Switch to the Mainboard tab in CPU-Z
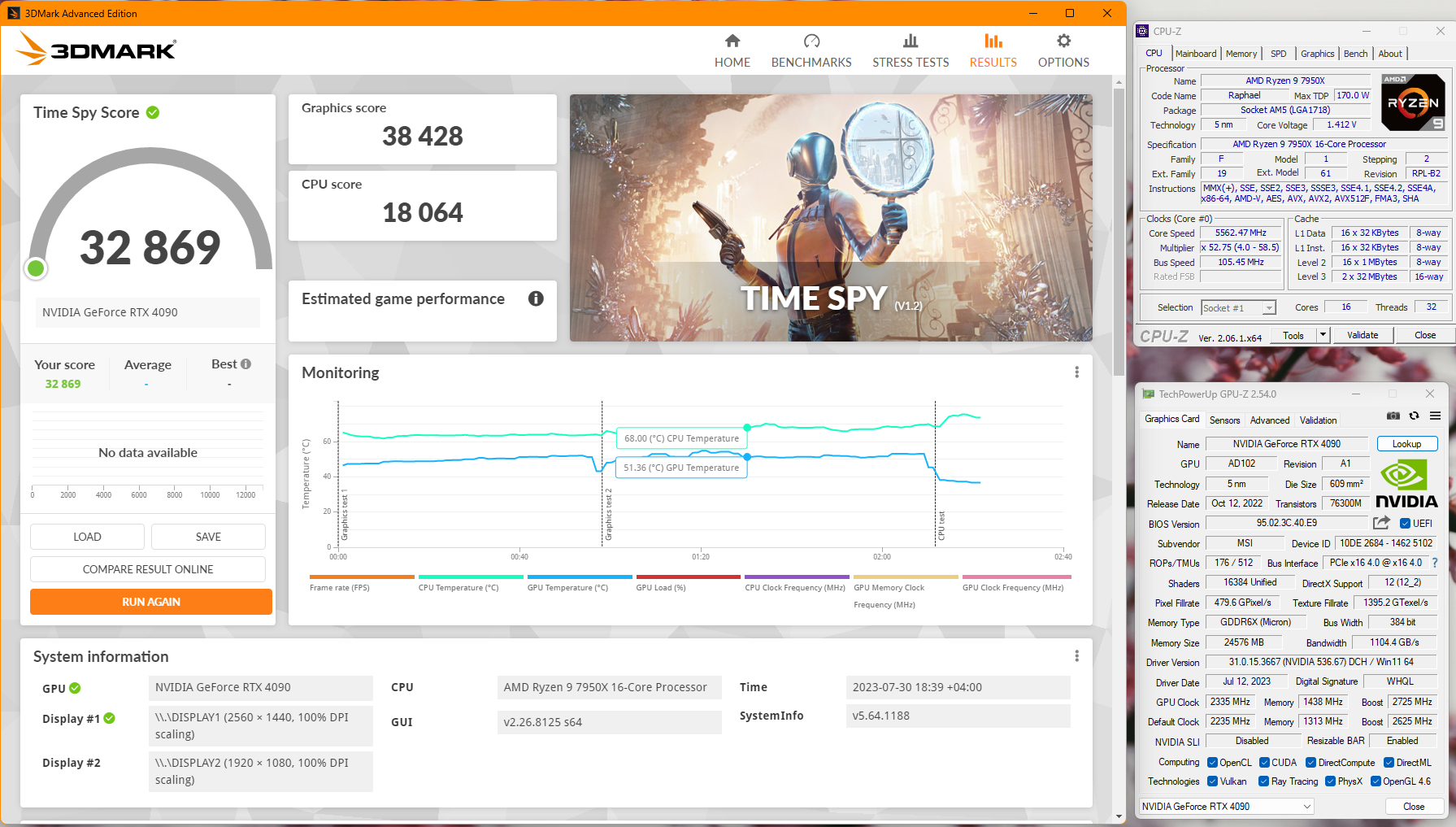Screen dimensions: 1456x827 [x=1196, y=54]
